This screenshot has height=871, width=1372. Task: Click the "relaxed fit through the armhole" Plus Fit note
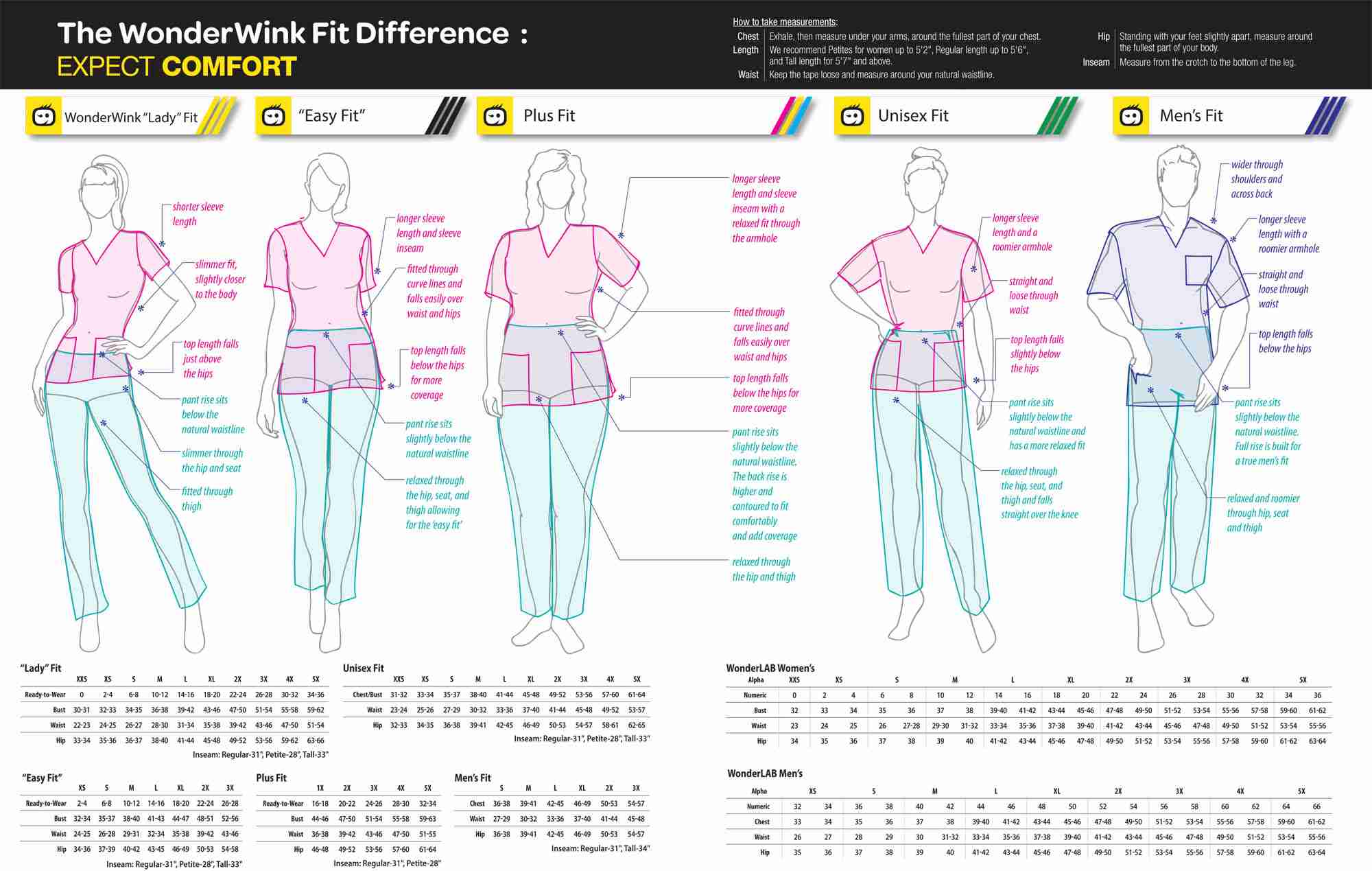pos(766,231)
